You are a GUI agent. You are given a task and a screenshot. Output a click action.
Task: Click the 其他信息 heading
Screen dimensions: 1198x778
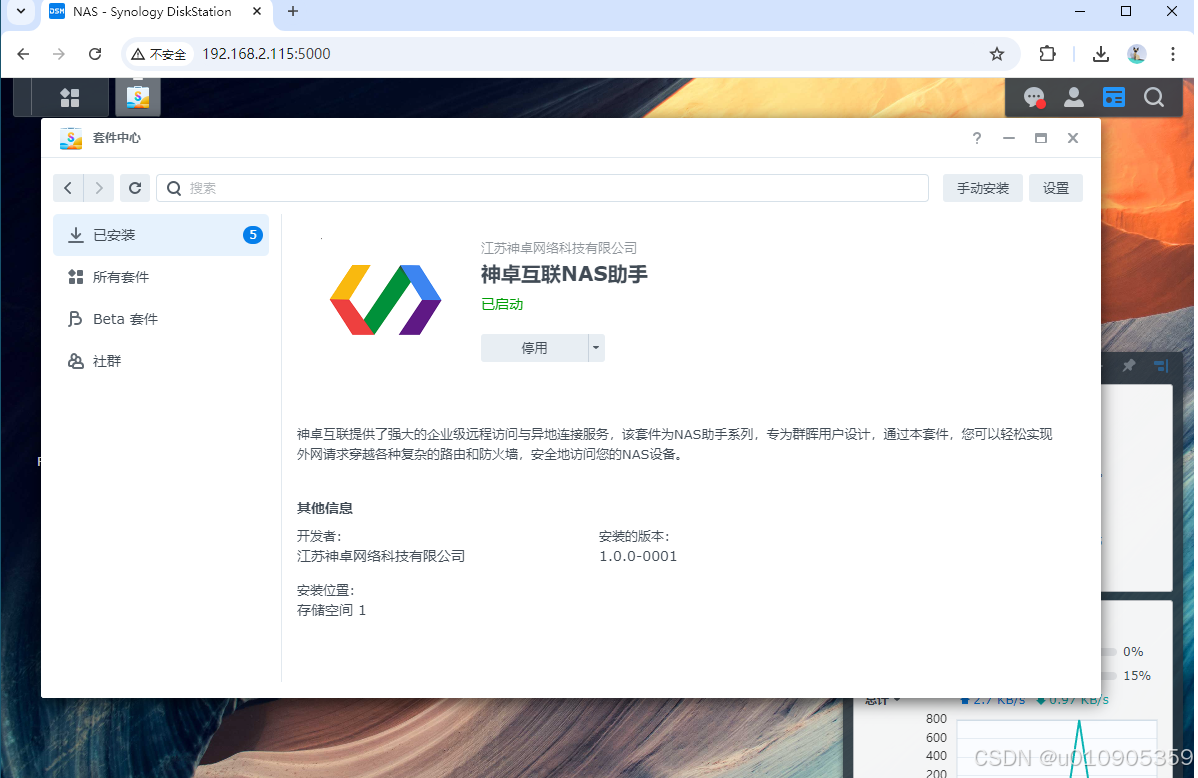pyautogui.click(x=325, y=508)
